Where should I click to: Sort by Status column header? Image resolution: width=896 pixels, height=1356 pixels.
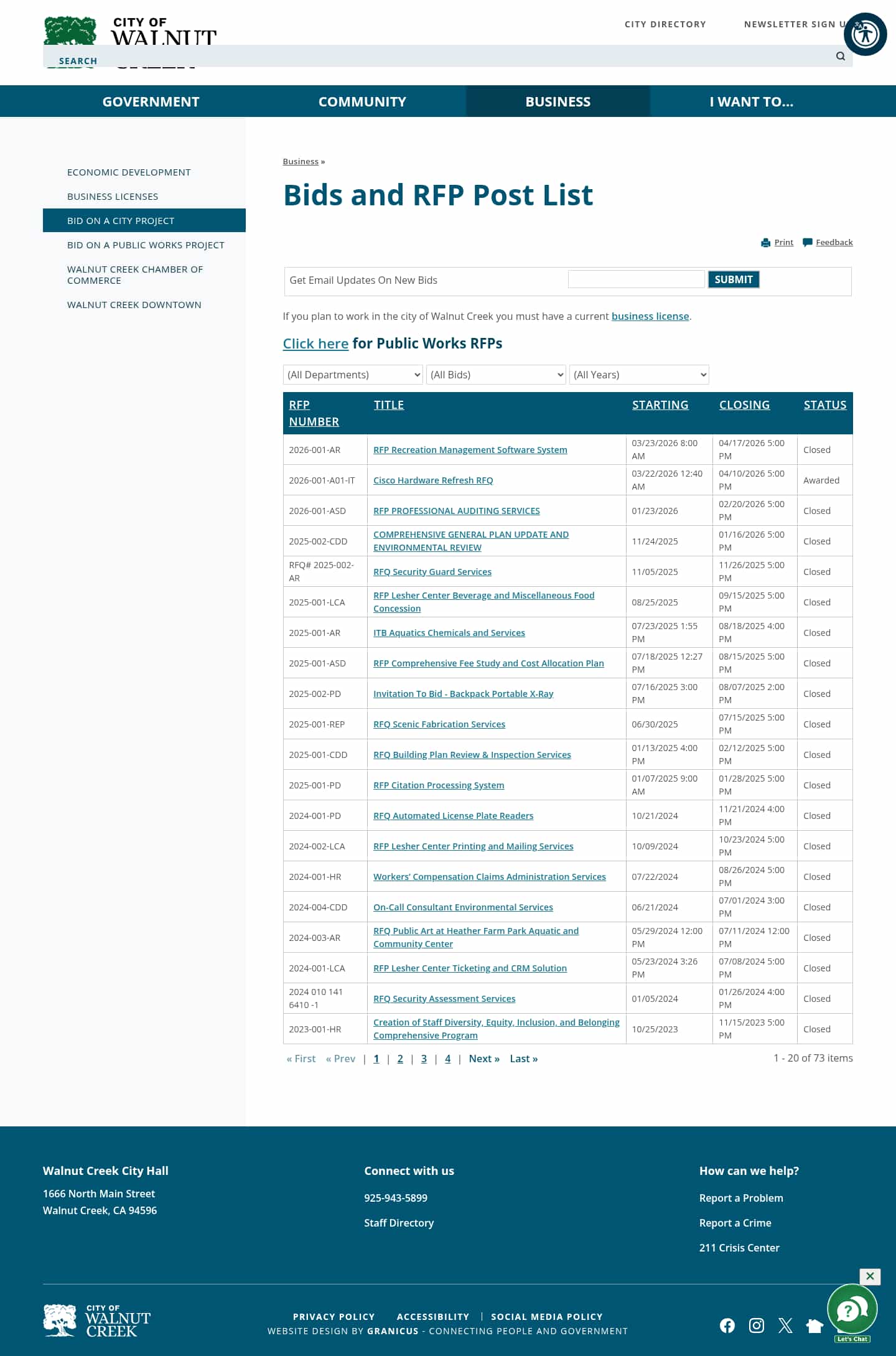click(825, 405)
